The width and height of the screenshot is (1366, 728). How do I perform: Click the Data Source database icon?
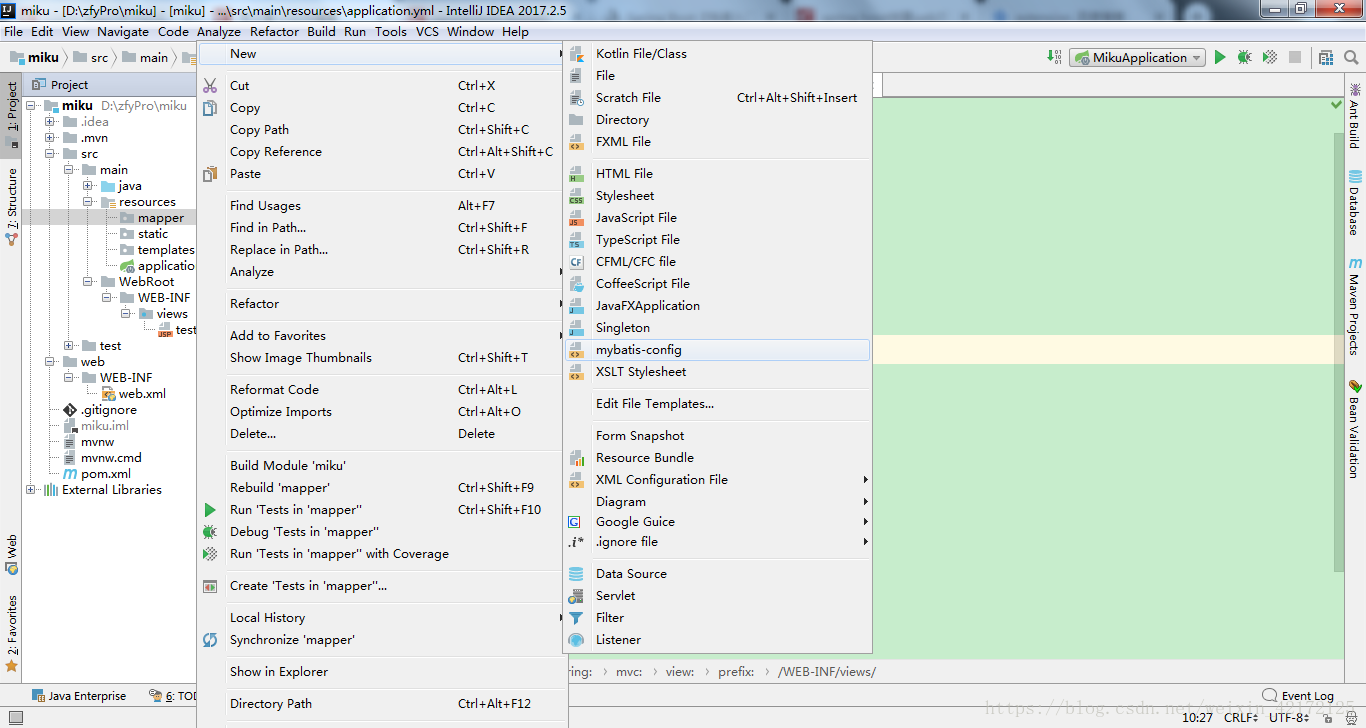click(576, 574)
